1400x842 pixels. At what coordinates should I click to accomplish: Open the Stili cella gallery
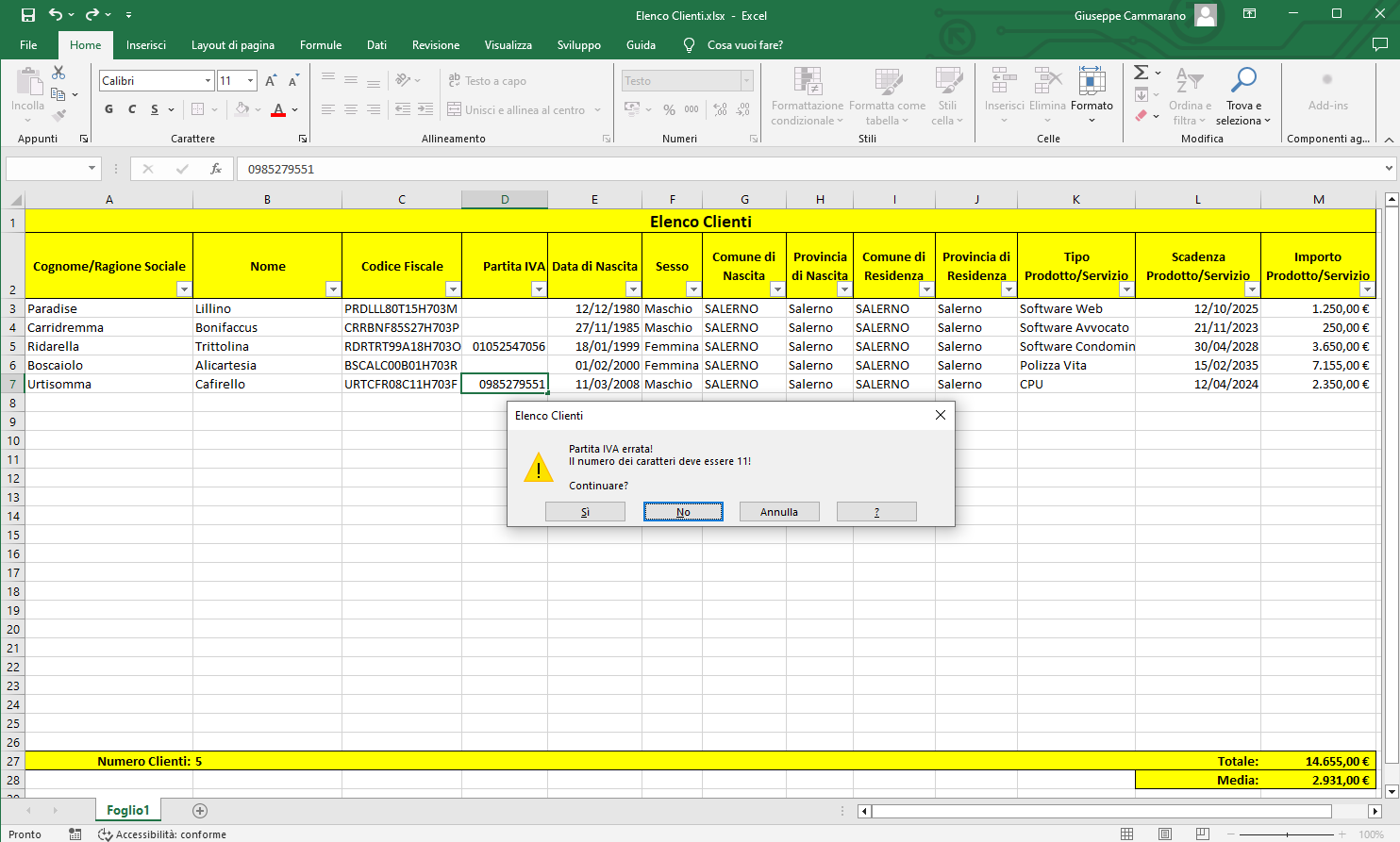[x=947, y=96]
